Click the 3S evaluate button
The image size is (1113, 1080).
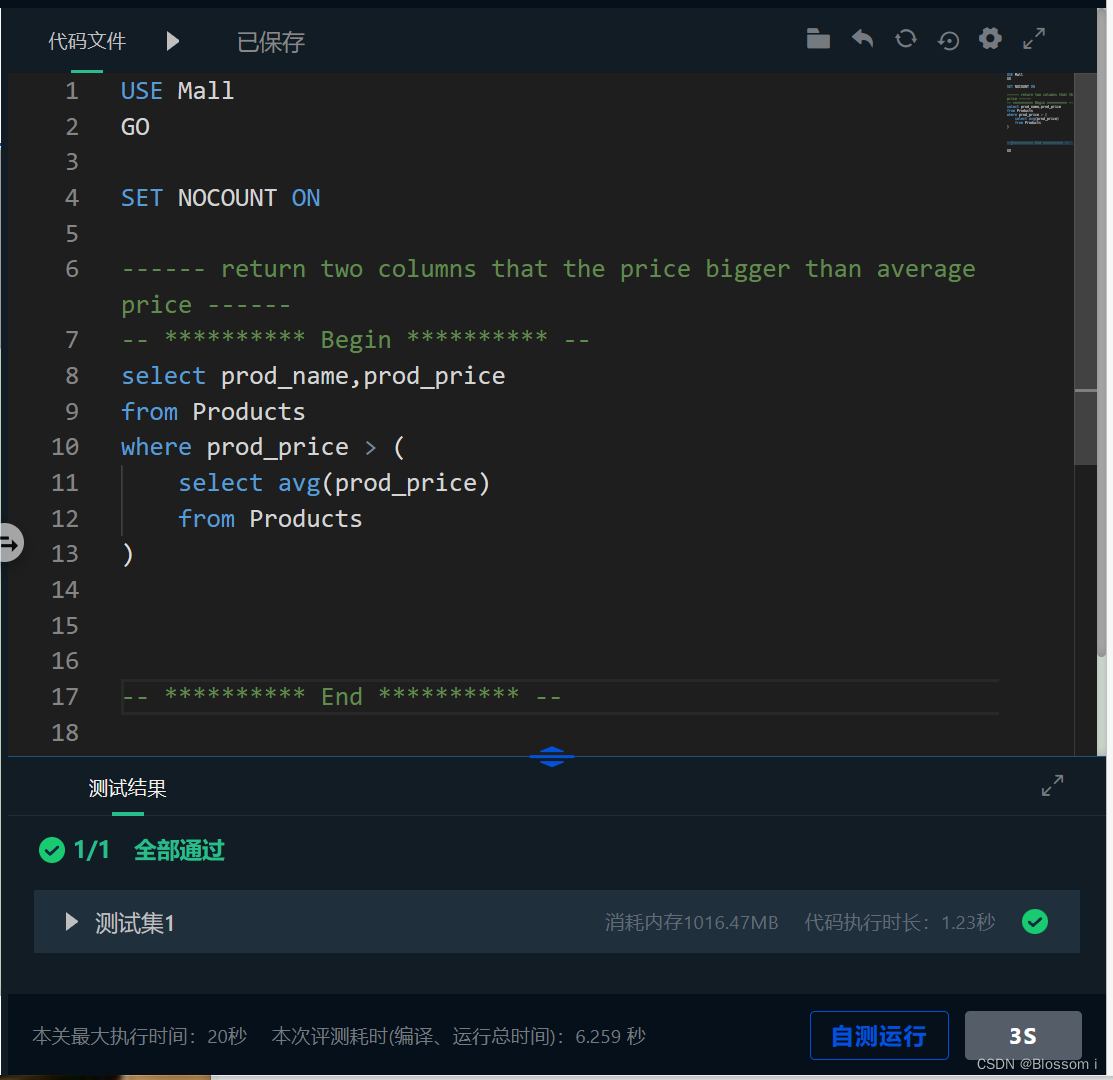pyautogui.click(x=1023, y=1035)
